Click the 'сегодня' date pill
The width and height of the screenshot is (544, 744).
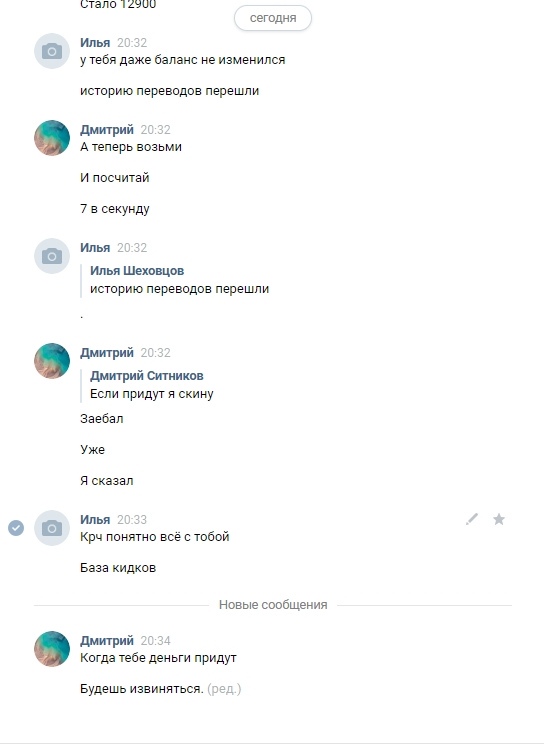(x=273, y=18)
